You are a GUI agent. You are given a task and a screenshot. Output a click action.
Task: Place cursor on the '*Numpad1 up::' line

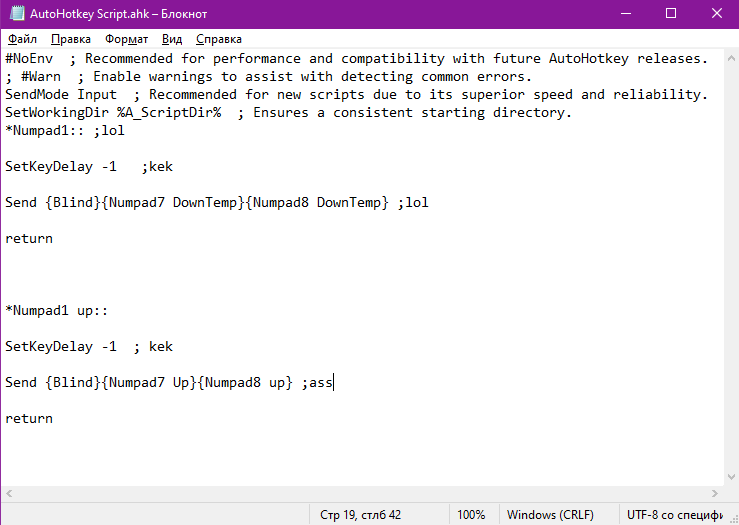pos(57,311)
